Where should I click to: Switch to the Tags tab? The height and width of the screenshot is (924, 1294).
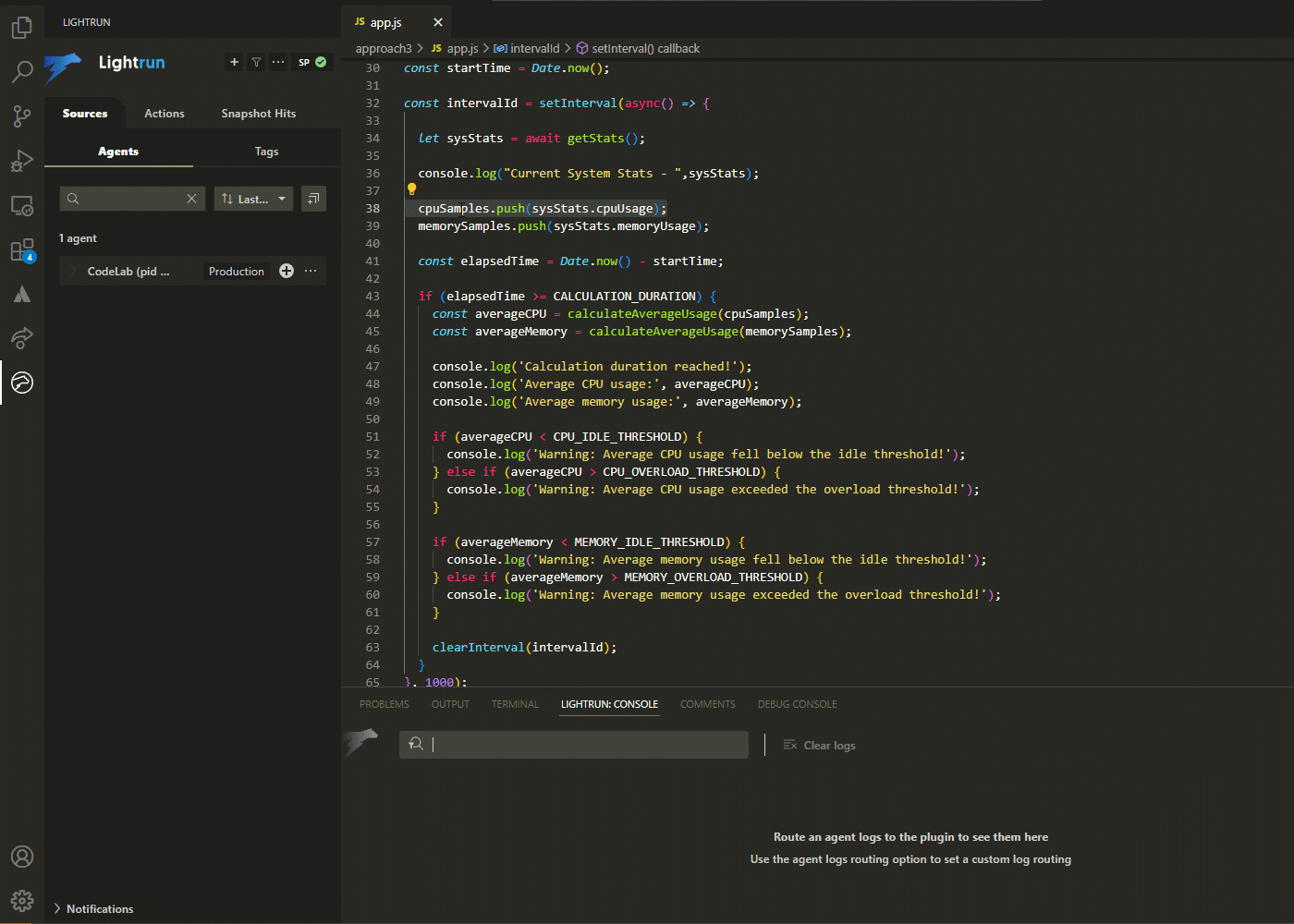coord(266,152)
